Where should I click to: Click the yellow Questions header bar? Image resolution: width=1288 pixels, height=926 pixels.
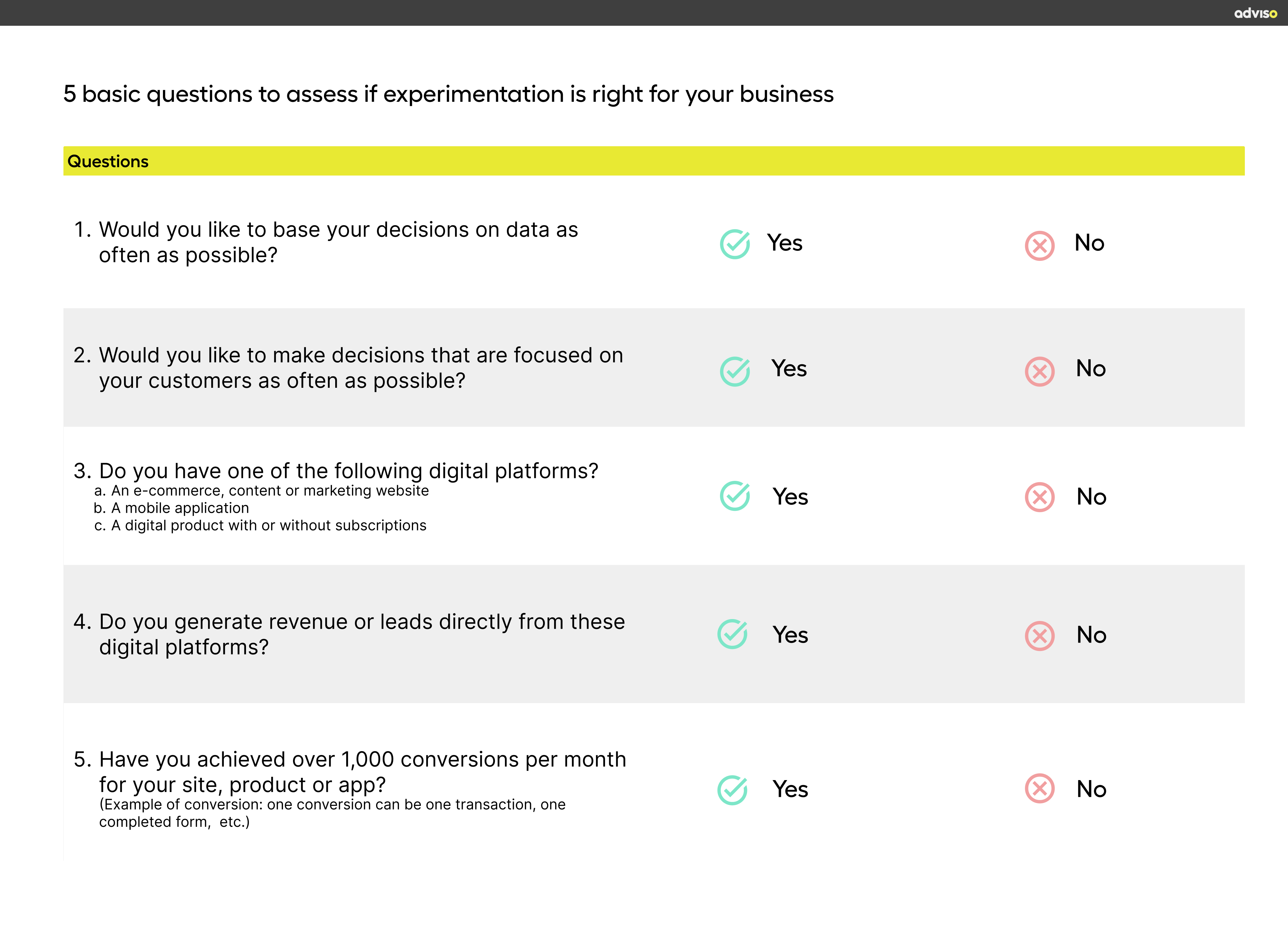pos(653,161)
